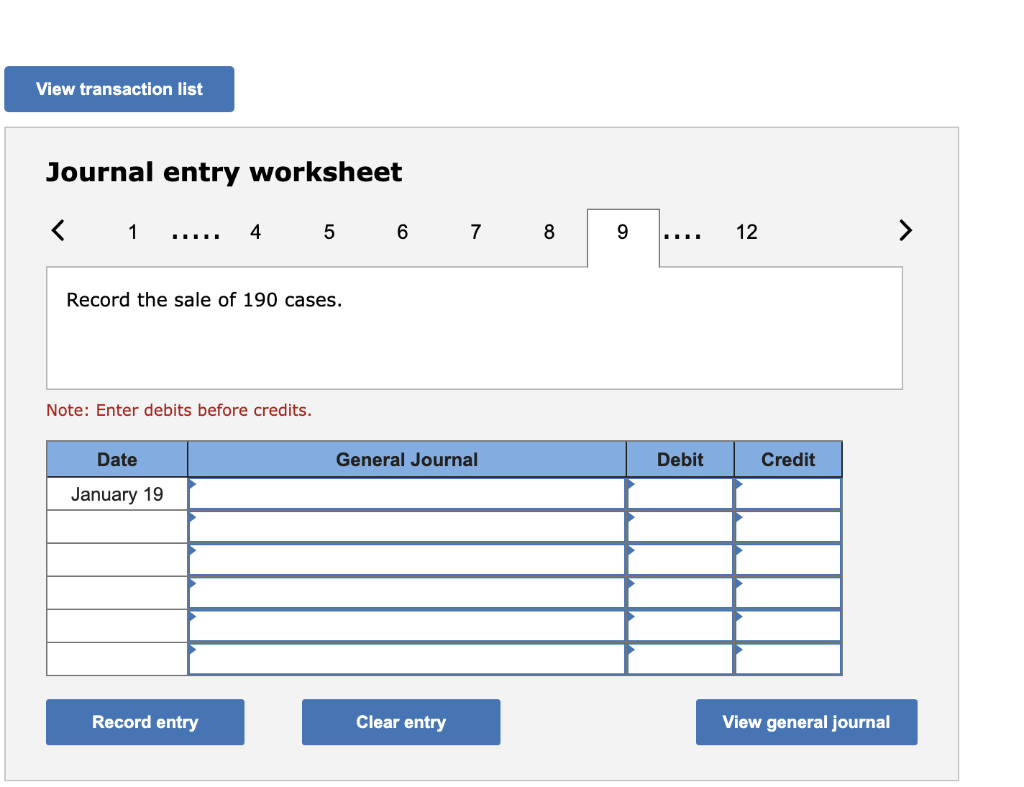Viewport: 1024px width, 787px height.
Task: Jump to transaction 12
Action: 746,232
